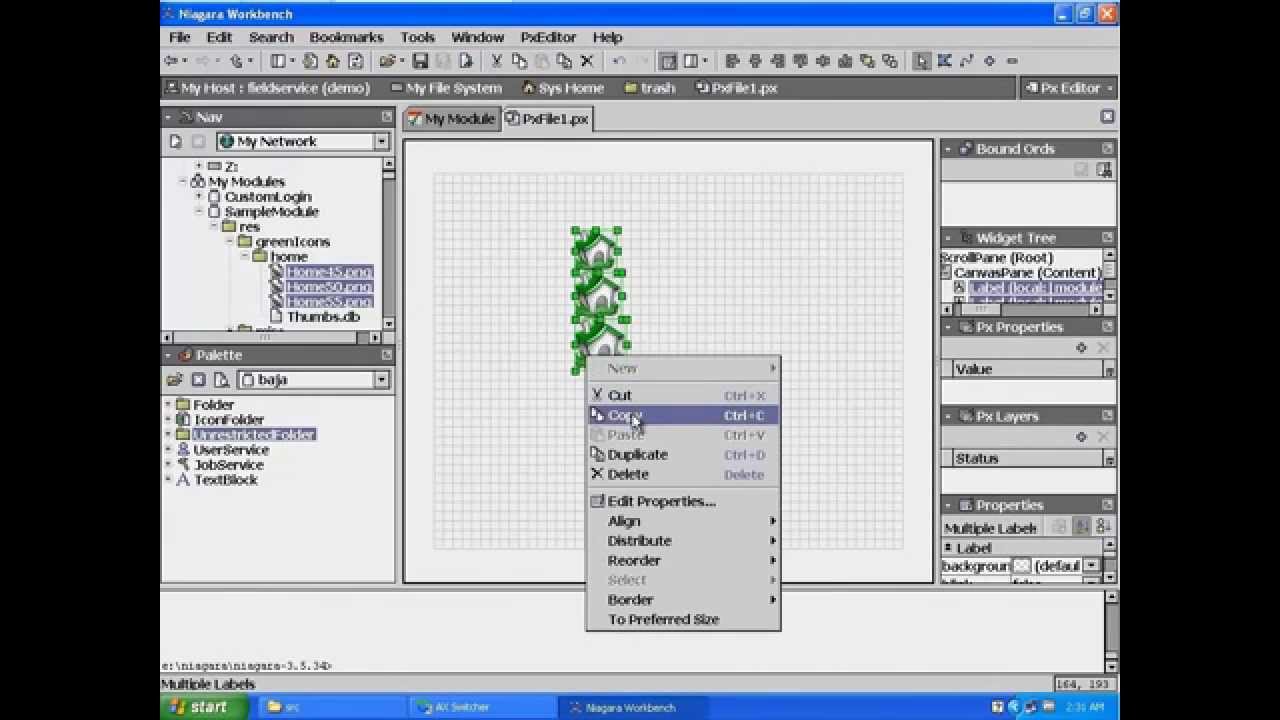
Task: Collapse the SampleModule tree node
Action: click(199, 212)
